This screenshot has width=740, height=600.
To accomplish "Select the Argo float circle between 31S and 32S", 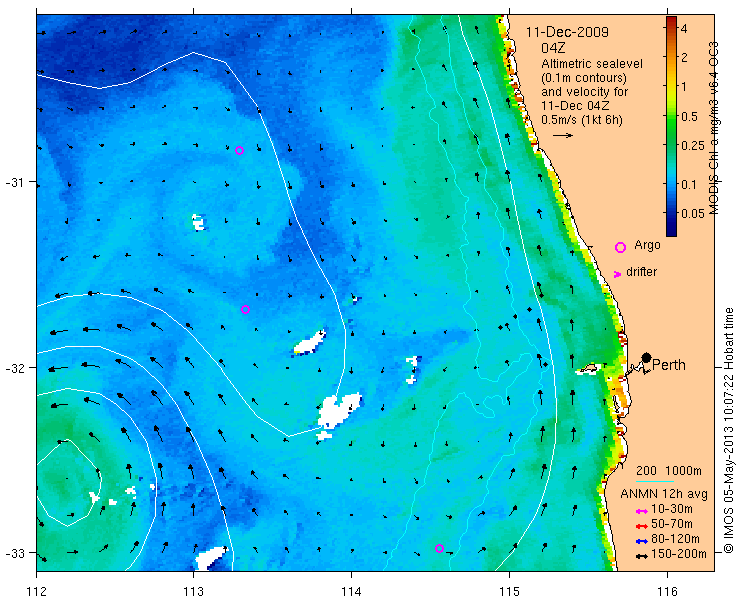I will [245, 310].
